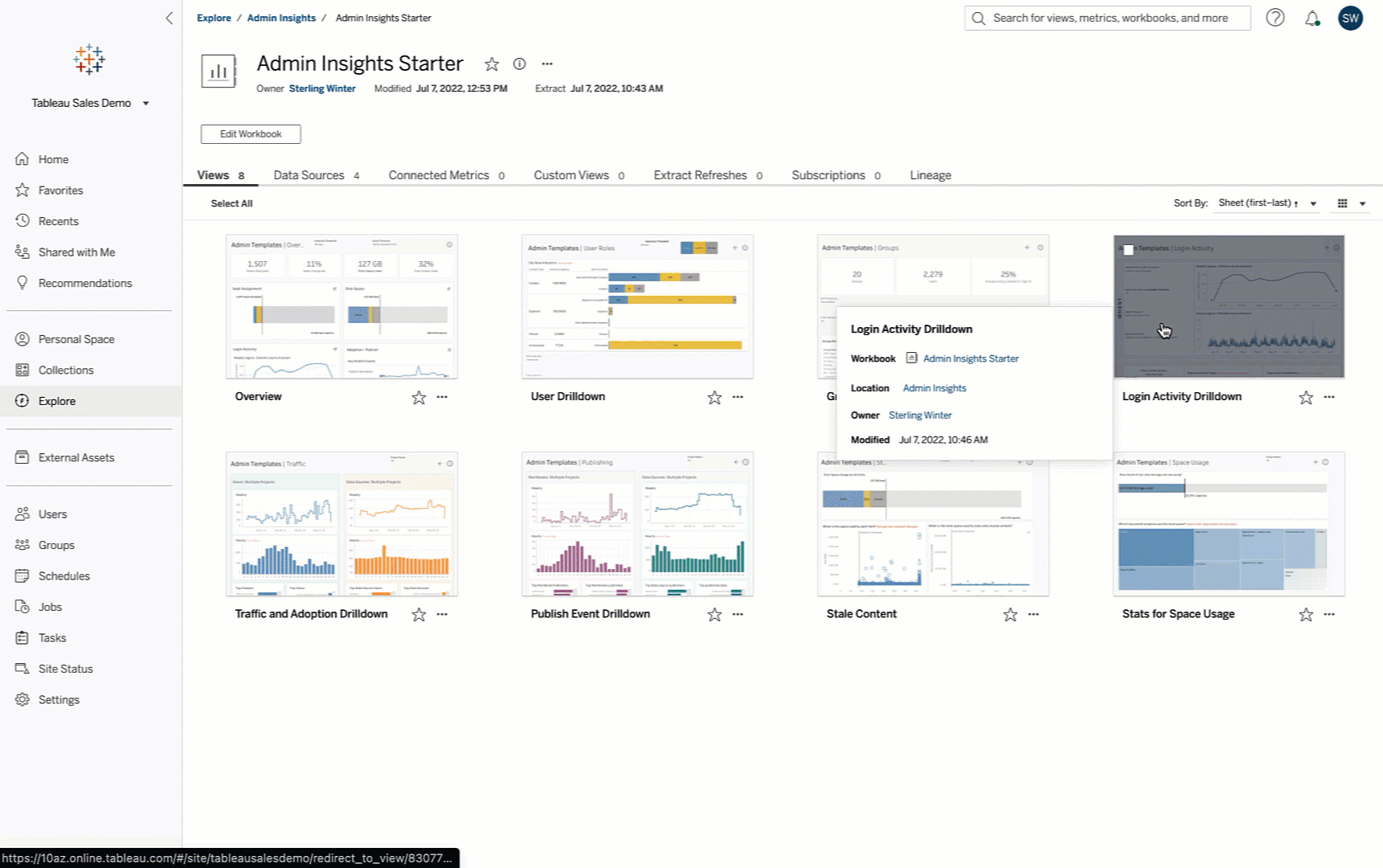Favorite the User Drilldown view
This screenshot has width=1383, height=868.
pos(714,397)
